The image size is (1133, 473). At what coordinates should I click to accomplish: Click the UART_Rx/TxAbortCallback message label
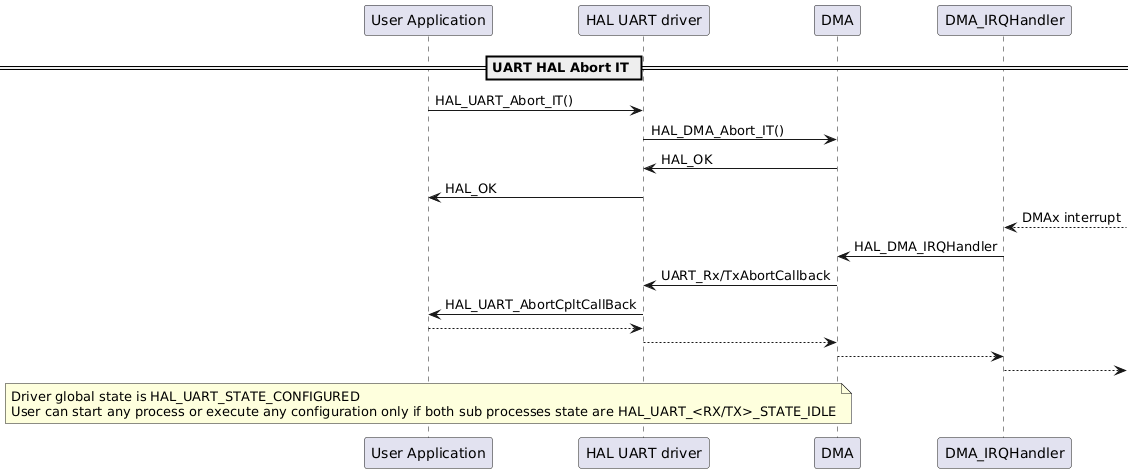point(745,275)
